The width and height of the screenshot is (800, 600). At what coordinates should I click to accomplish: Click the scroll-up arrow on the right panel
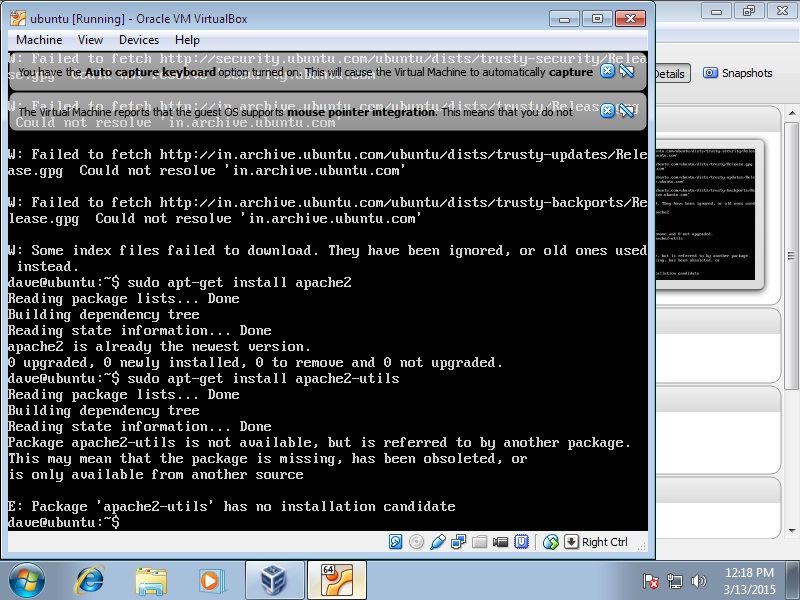[793, 115]
